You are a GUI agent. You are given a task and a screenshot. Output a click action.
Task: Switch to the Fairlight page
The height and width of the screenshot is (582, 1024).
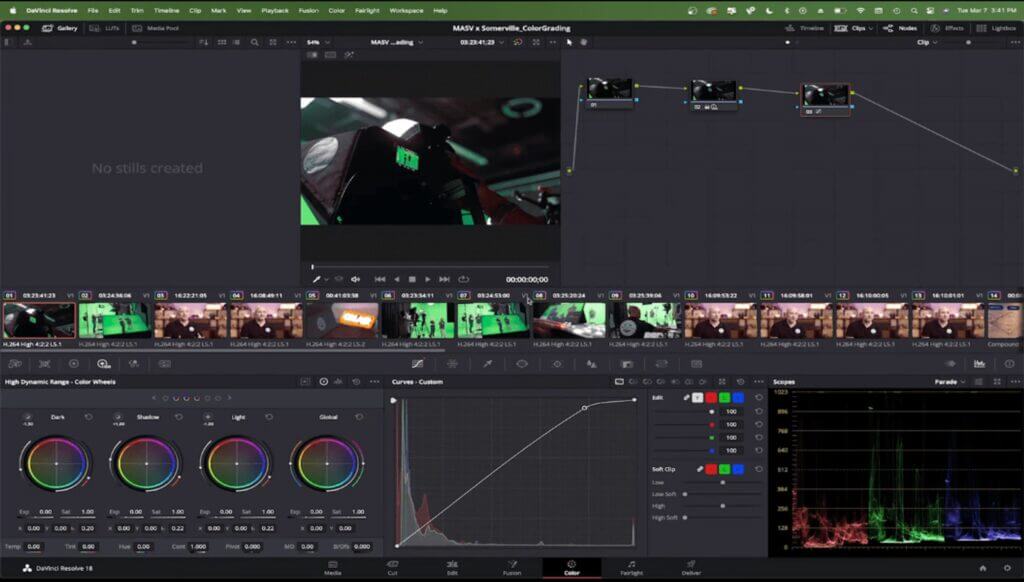tap(632, 567)
